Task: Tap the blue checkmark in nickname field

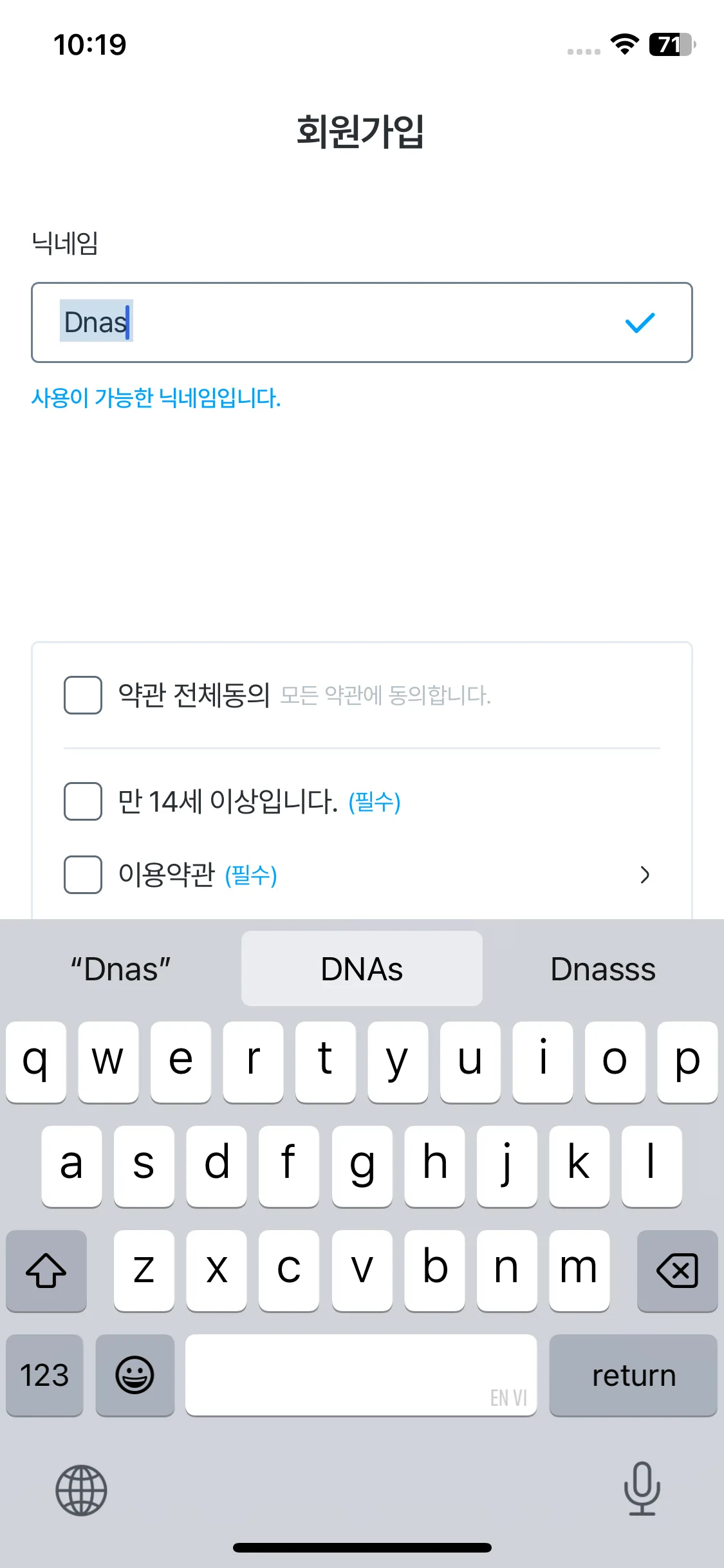Action: 640,322
